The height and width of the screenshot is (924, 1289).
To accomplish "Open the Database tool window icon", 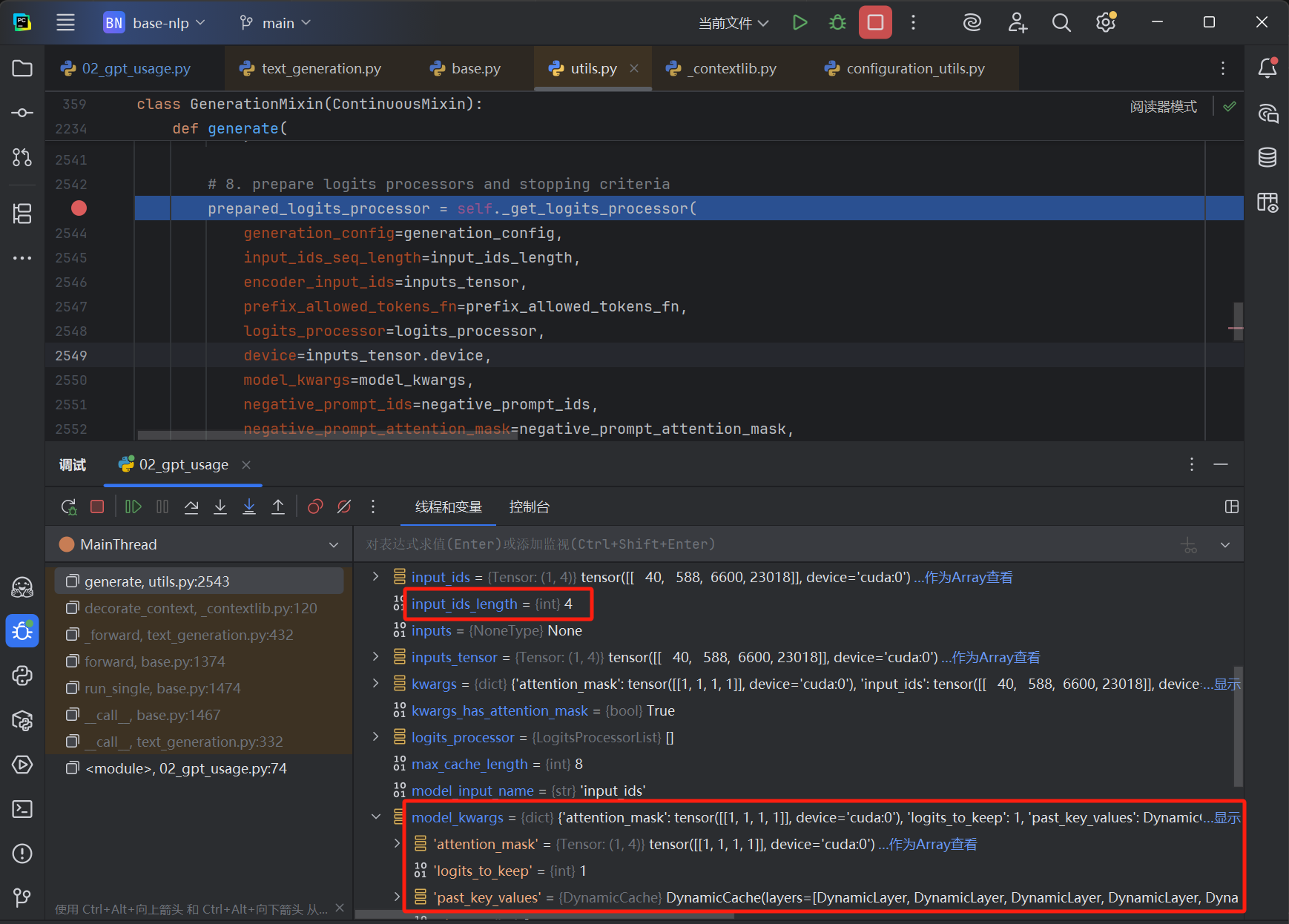I will coord(1267,157).
